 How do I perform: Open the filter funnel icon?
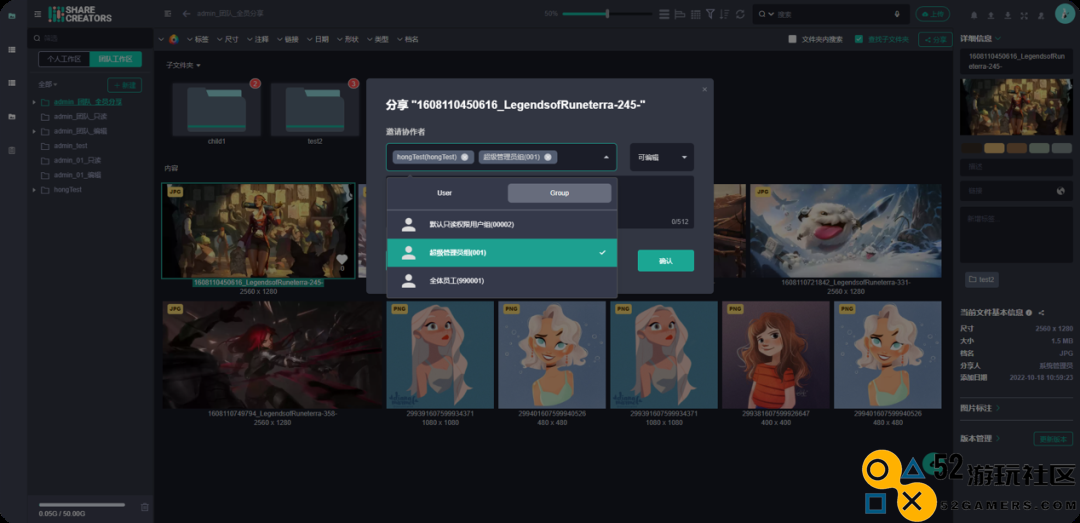point(710,14)
